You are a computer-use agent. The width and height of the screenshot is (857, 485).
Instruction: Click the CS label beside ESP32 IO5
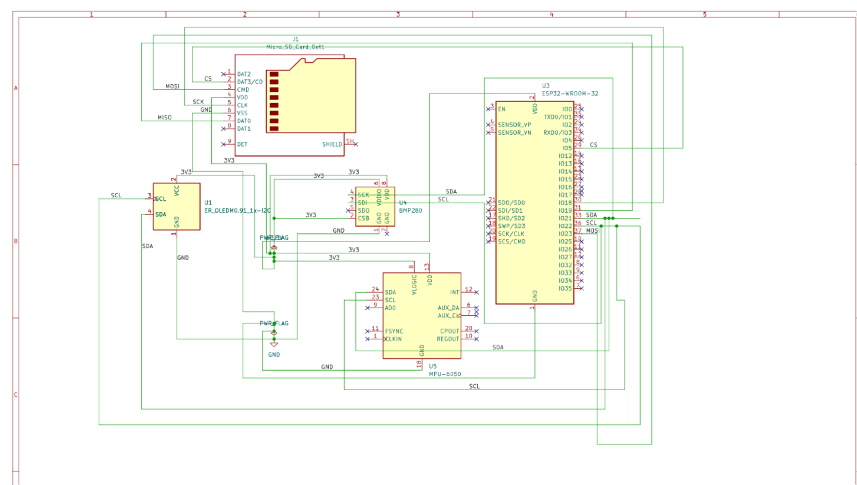(x=594, y=145)
